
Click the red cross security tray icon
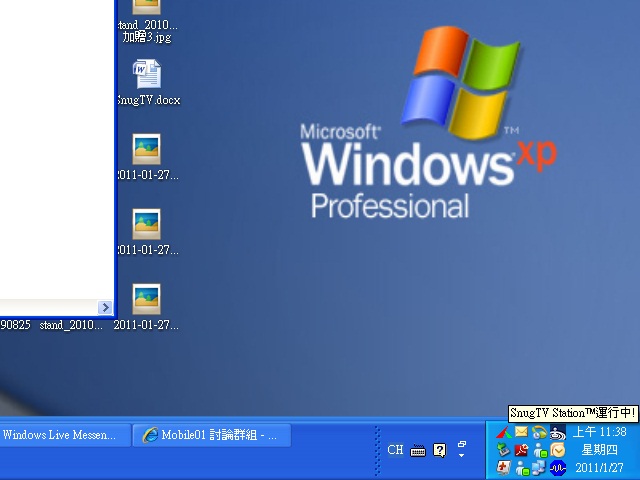pos(504,468)
